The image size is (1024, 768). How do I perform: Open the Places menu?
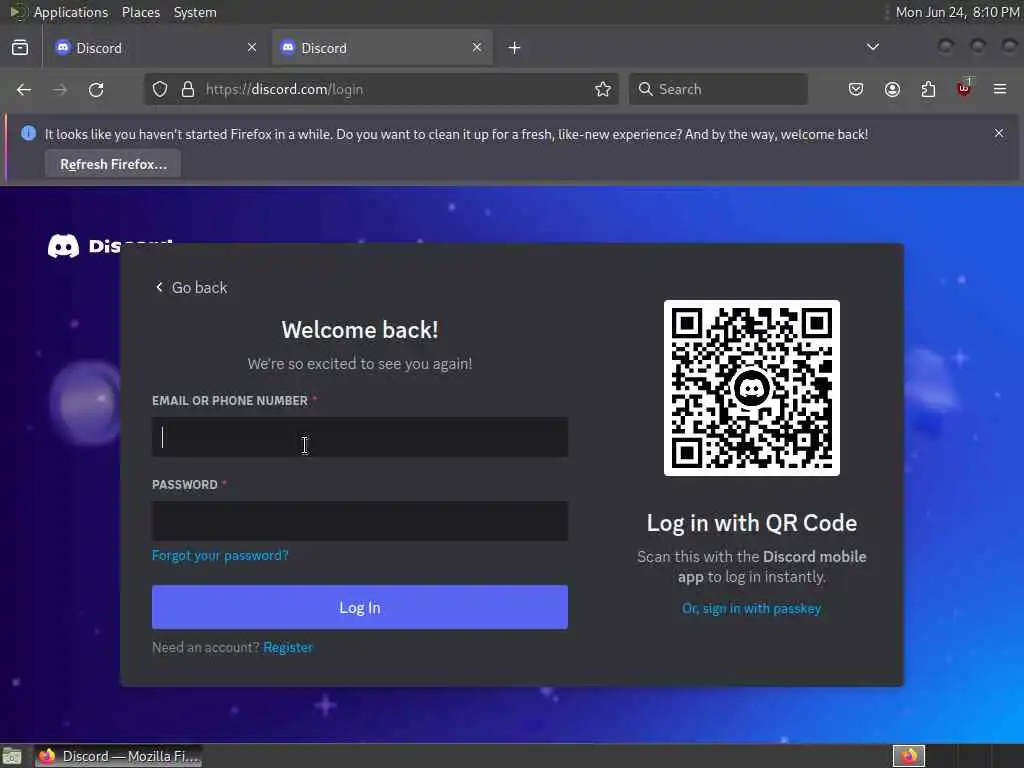tap(141, 12)
